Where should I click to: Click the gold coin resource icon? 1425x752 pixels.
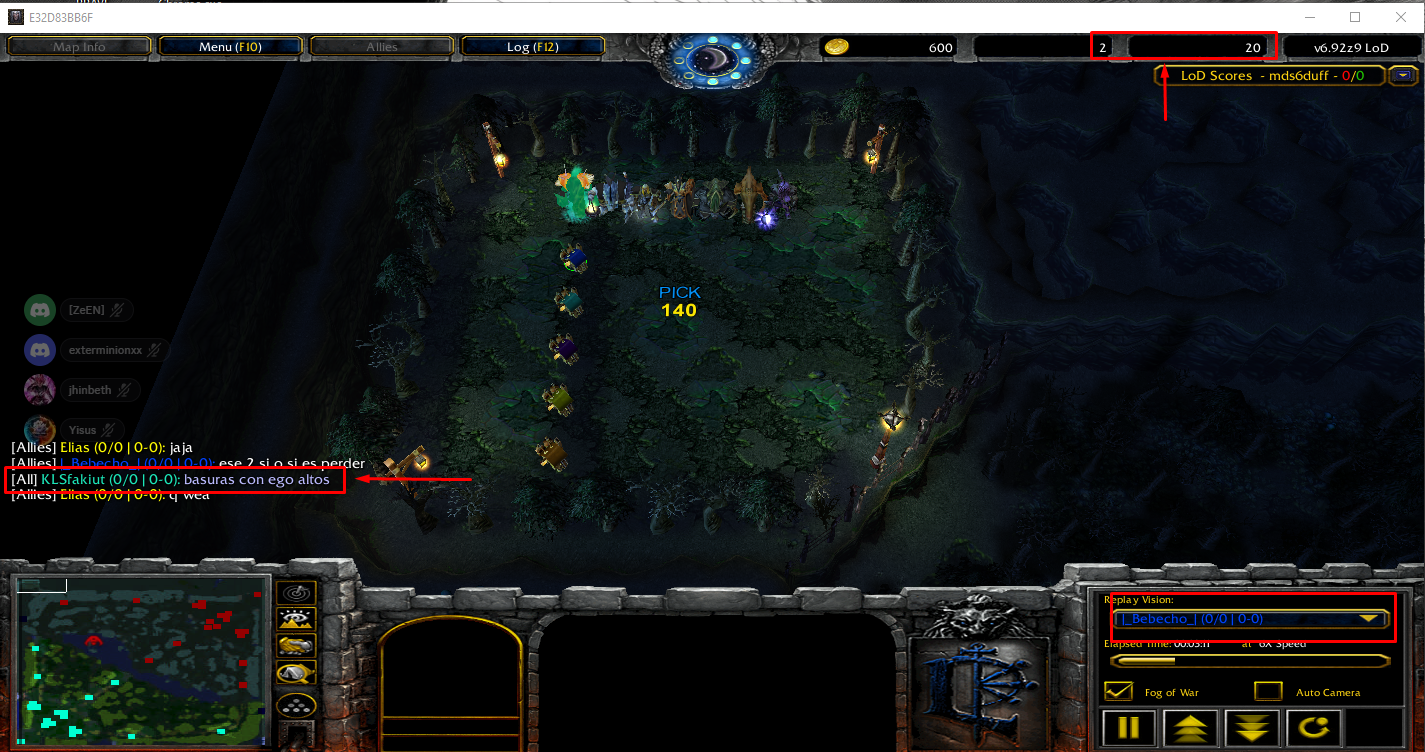click(x=837, y=46)
